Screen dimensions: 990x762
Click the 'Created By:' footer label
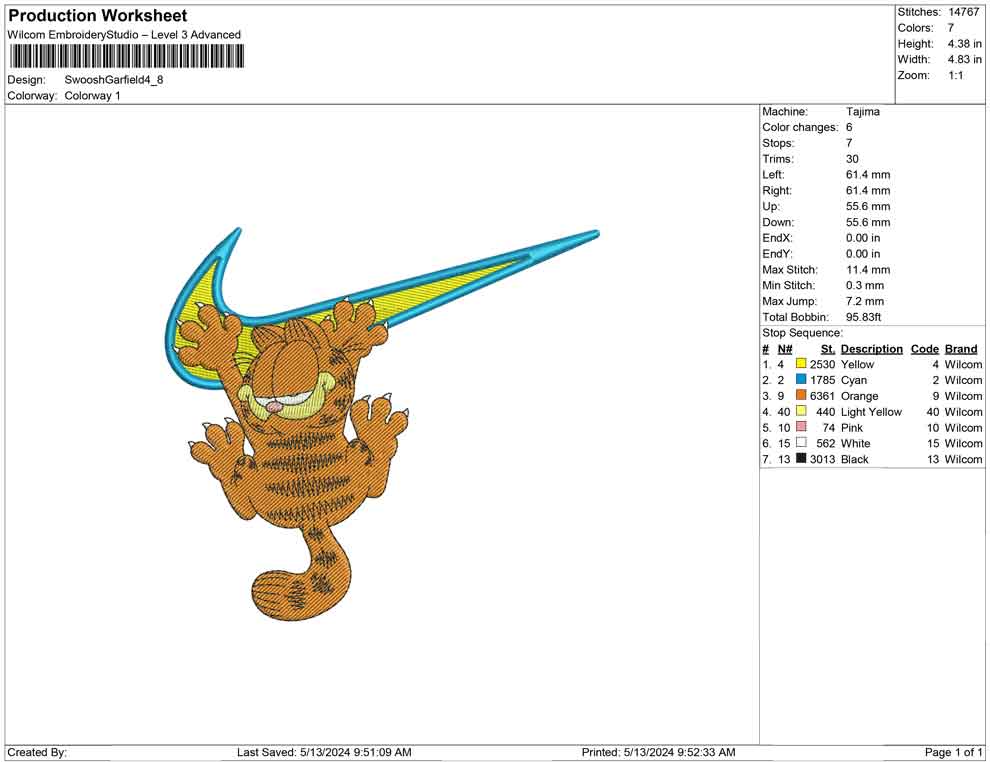tap(37, 752)
